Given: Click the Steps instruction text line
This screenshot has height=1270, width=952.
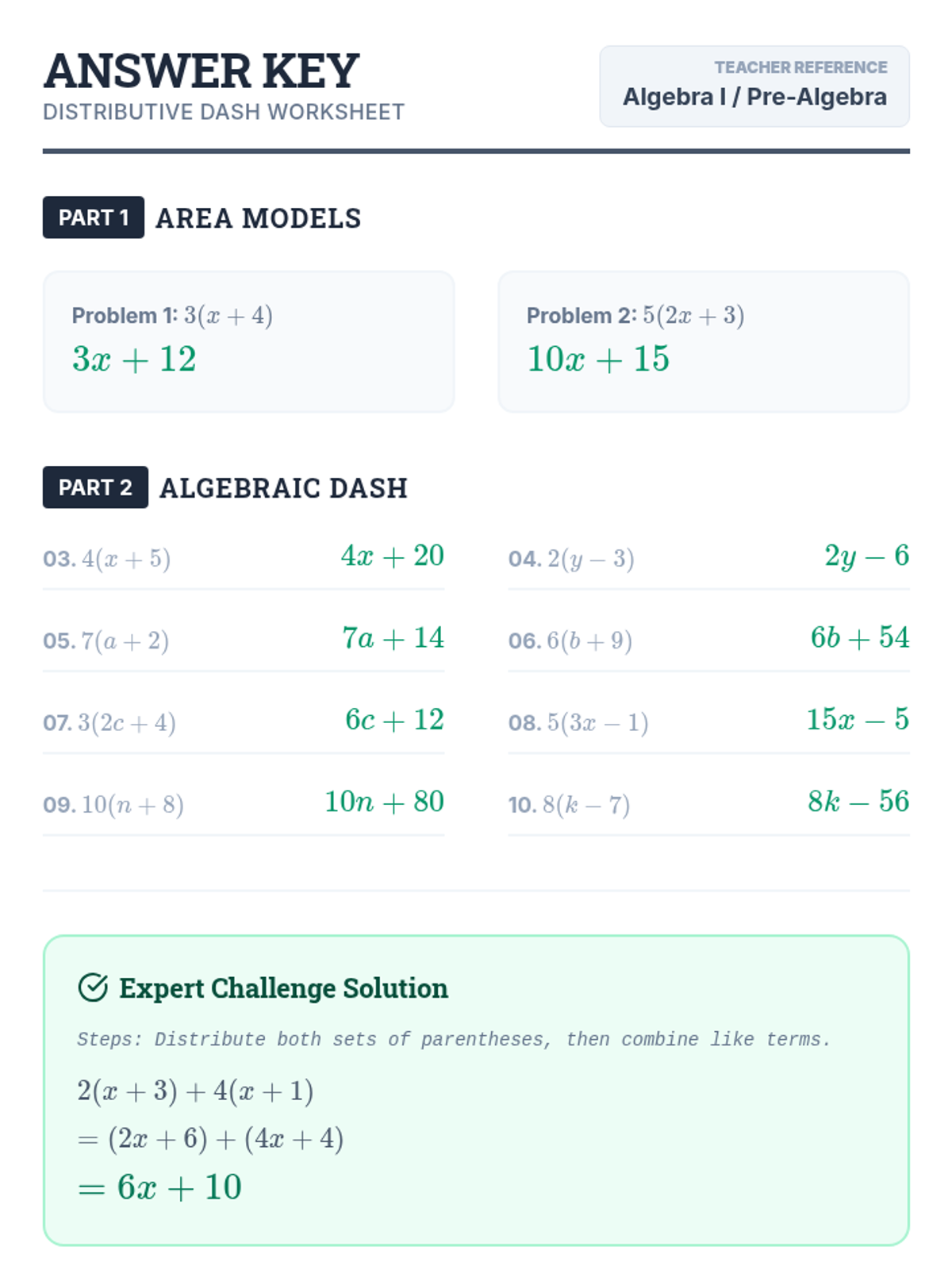Looking at the screenshot, I should pyautogui.click(x=454, y=1039).
